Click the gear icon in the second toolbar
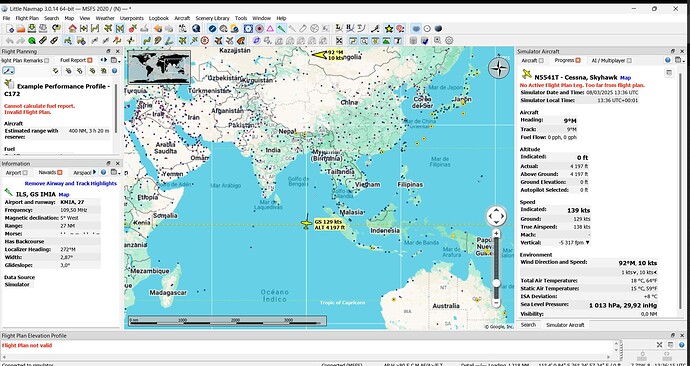Screen dimensions: 690x366 pyautogui.click(x=449, y=40)
